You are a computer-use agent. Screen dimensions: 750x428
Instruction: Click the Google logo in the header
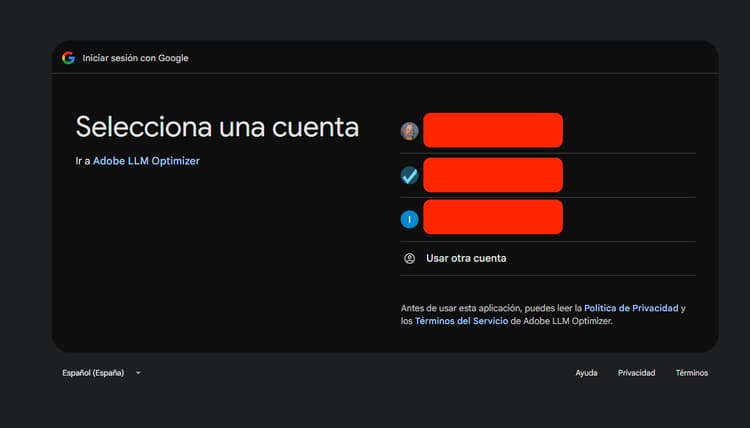(68, 58)
